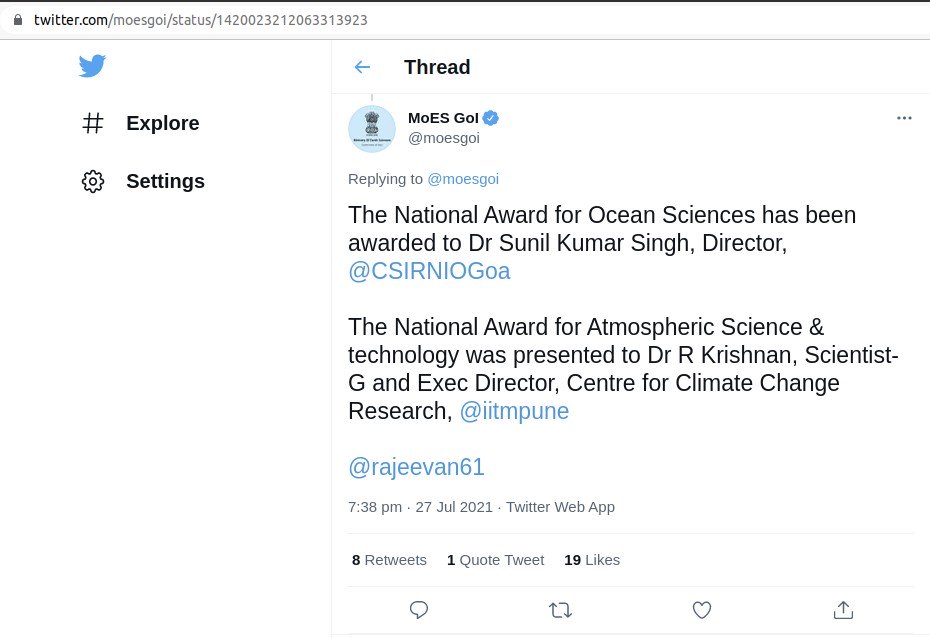Like the tweet with heart icon
Image resolution: width=930 pixels, height=638 pixels.
pos(702,609)
